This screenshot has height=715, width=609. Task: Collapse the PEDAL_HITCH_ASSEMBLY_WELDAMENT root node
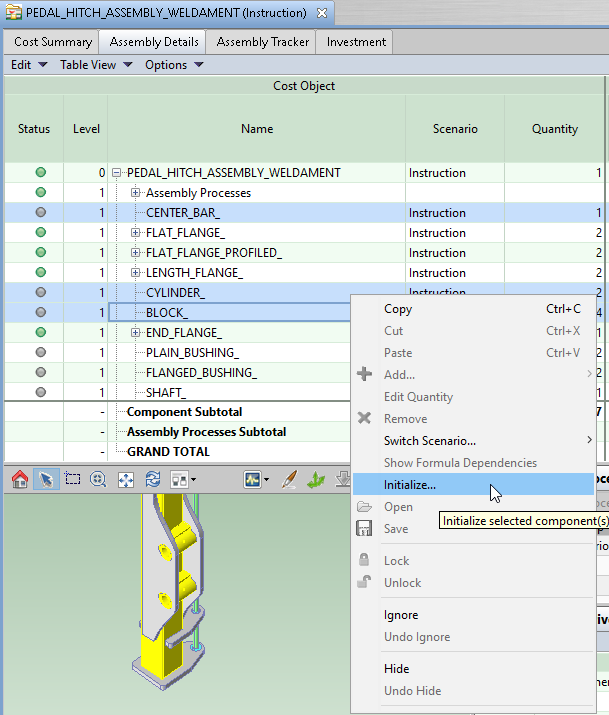pyautogui.click(x=117, y=173)
